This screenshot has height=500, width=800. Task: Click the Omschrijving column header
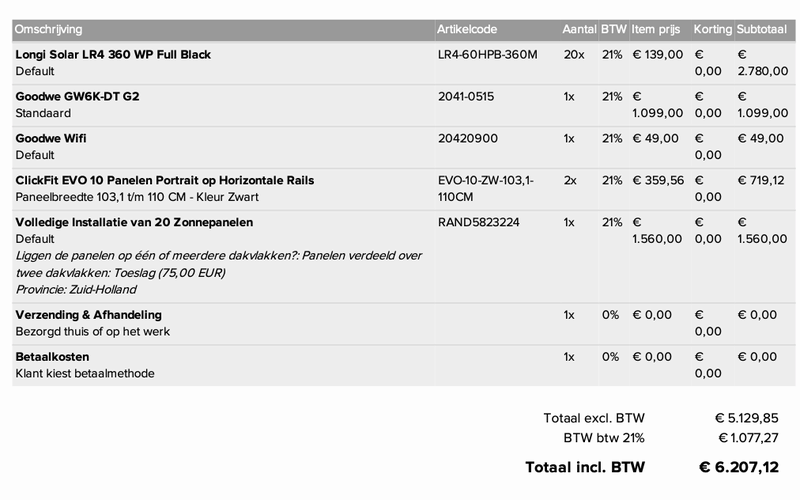point(49,28)
